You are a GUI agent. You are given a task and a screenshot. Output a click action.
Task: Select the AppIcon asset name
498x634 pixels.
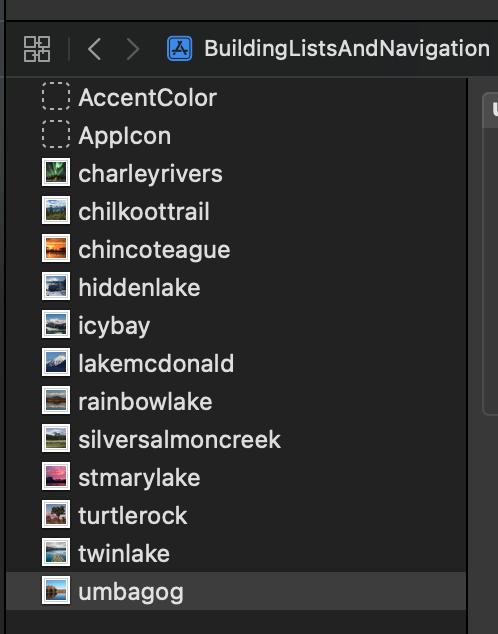124,136
